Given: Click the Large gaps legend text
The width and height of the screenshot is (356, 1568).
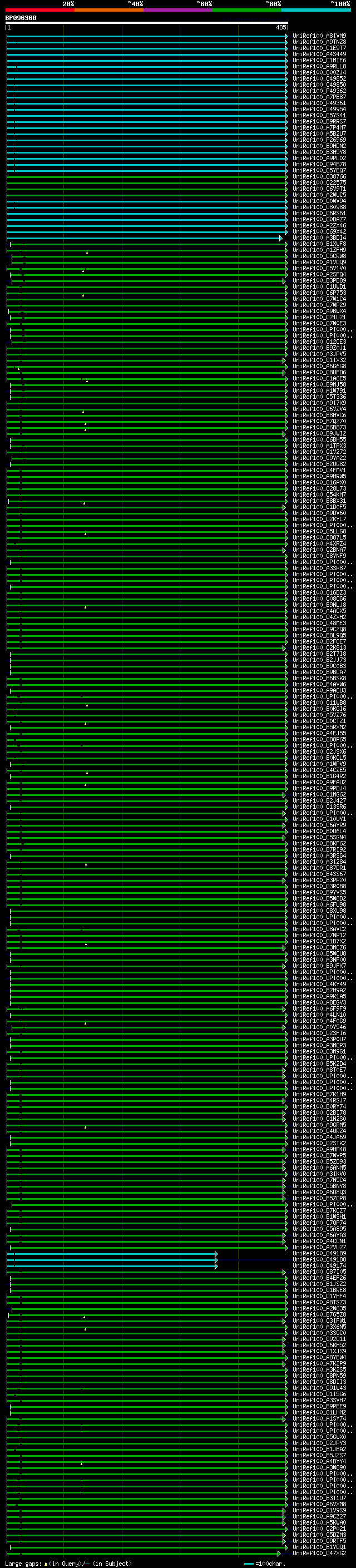Looking at the screenshot, I should click(68, 1564).
